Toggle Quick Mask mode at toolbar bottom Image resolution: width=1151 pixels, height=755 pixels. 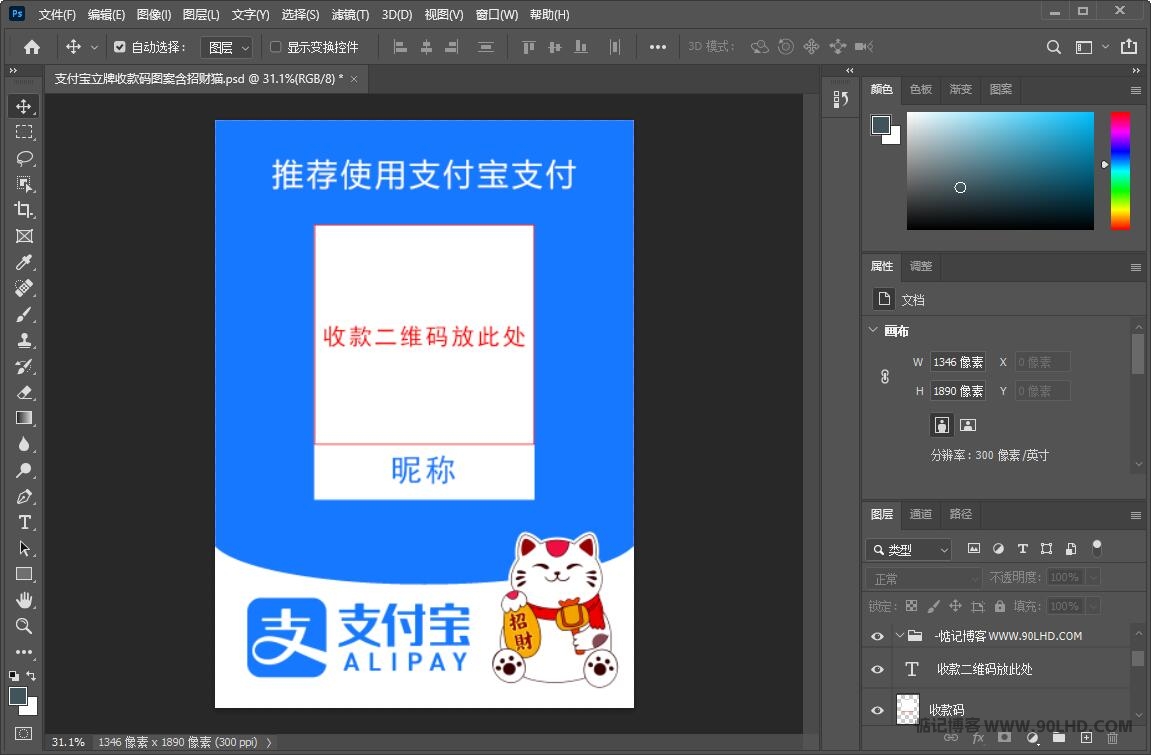(x=23, y=733)
